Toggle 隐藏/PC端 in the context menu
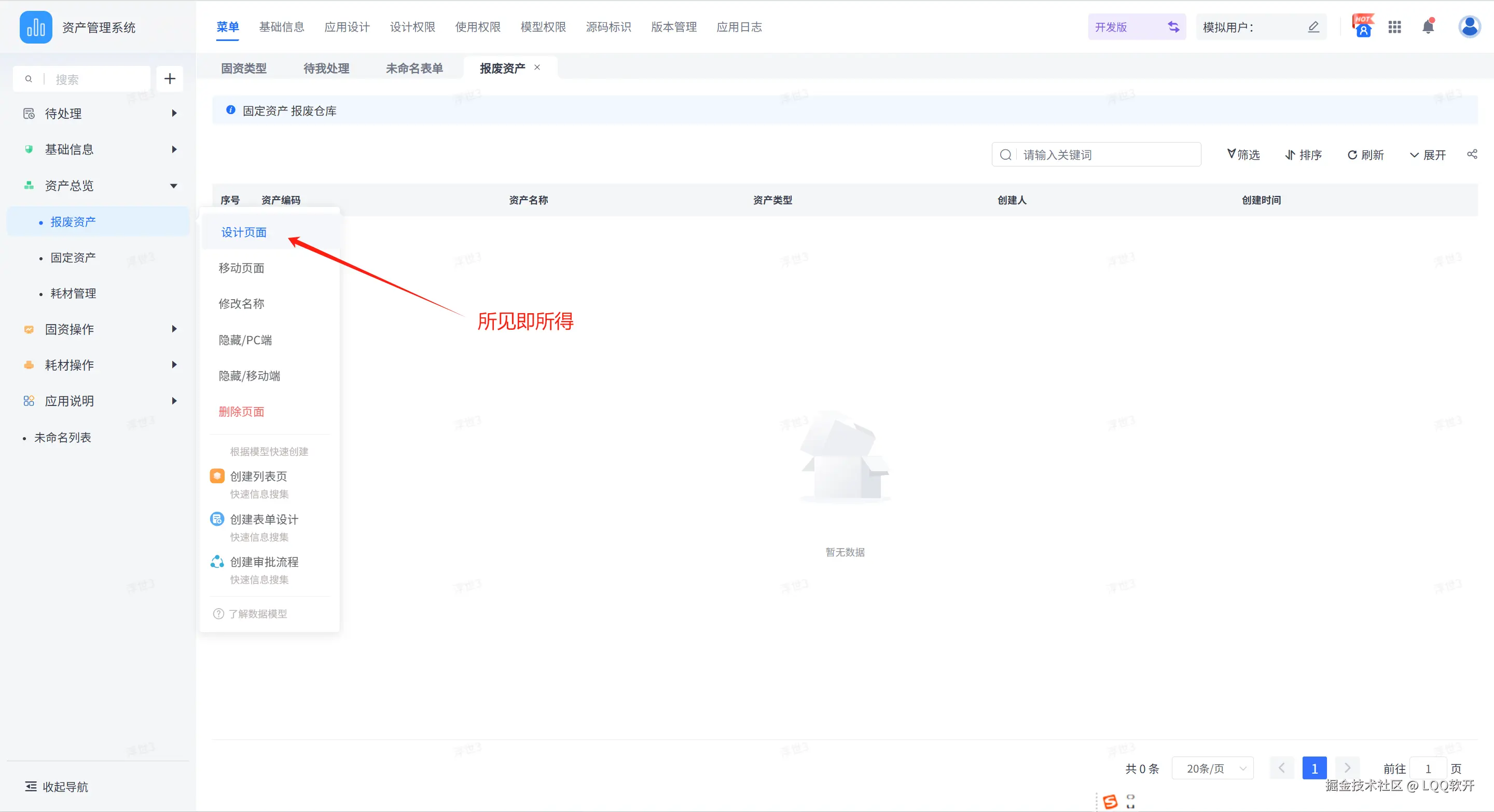 [x=245, y=340]
